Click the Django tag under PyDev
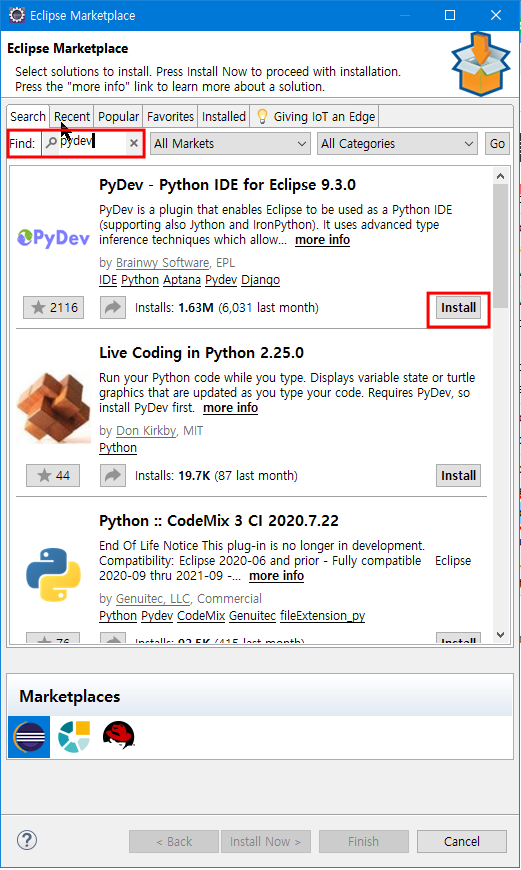 click(x=260, y=280)
